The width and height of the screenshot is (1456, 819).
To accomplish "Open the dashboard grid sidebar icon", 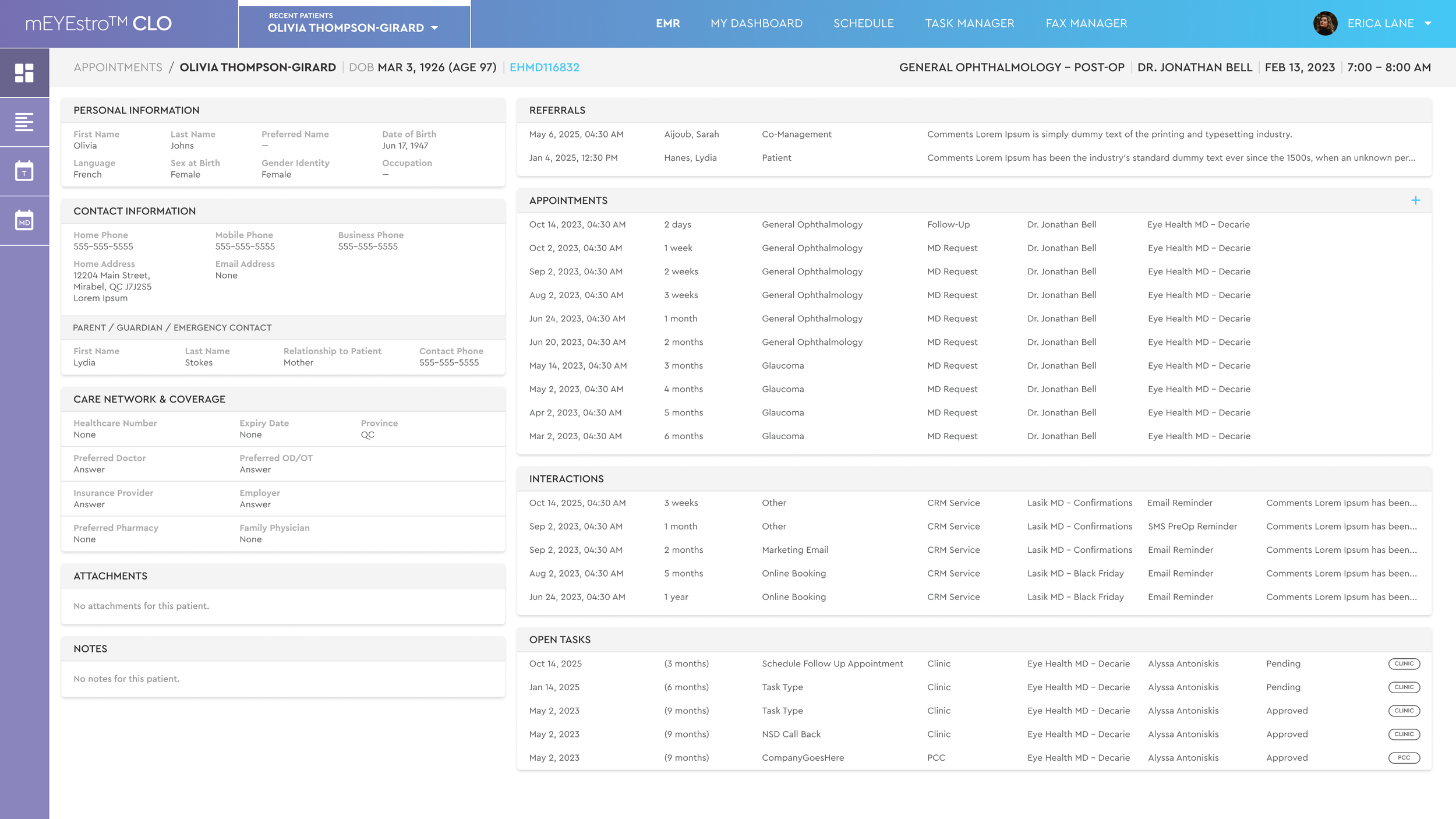I will click(x=24, y=73).
